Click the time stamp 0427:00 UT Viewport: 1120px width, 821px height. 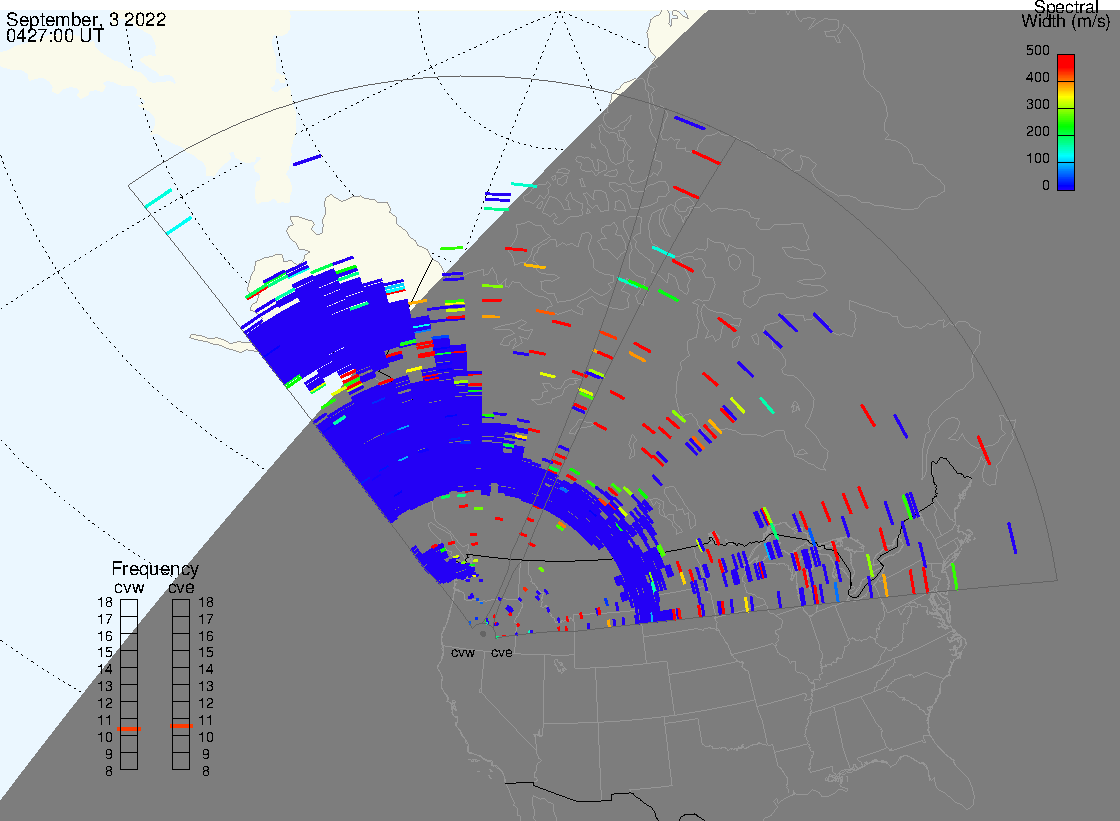[x=55, y=35]
